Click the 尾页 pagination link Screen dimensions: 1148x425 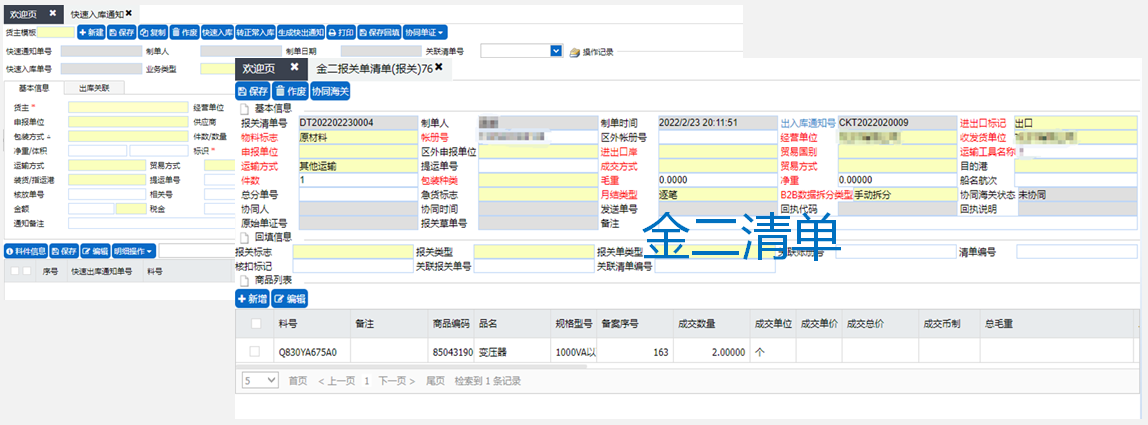click(x=436, y=381)
